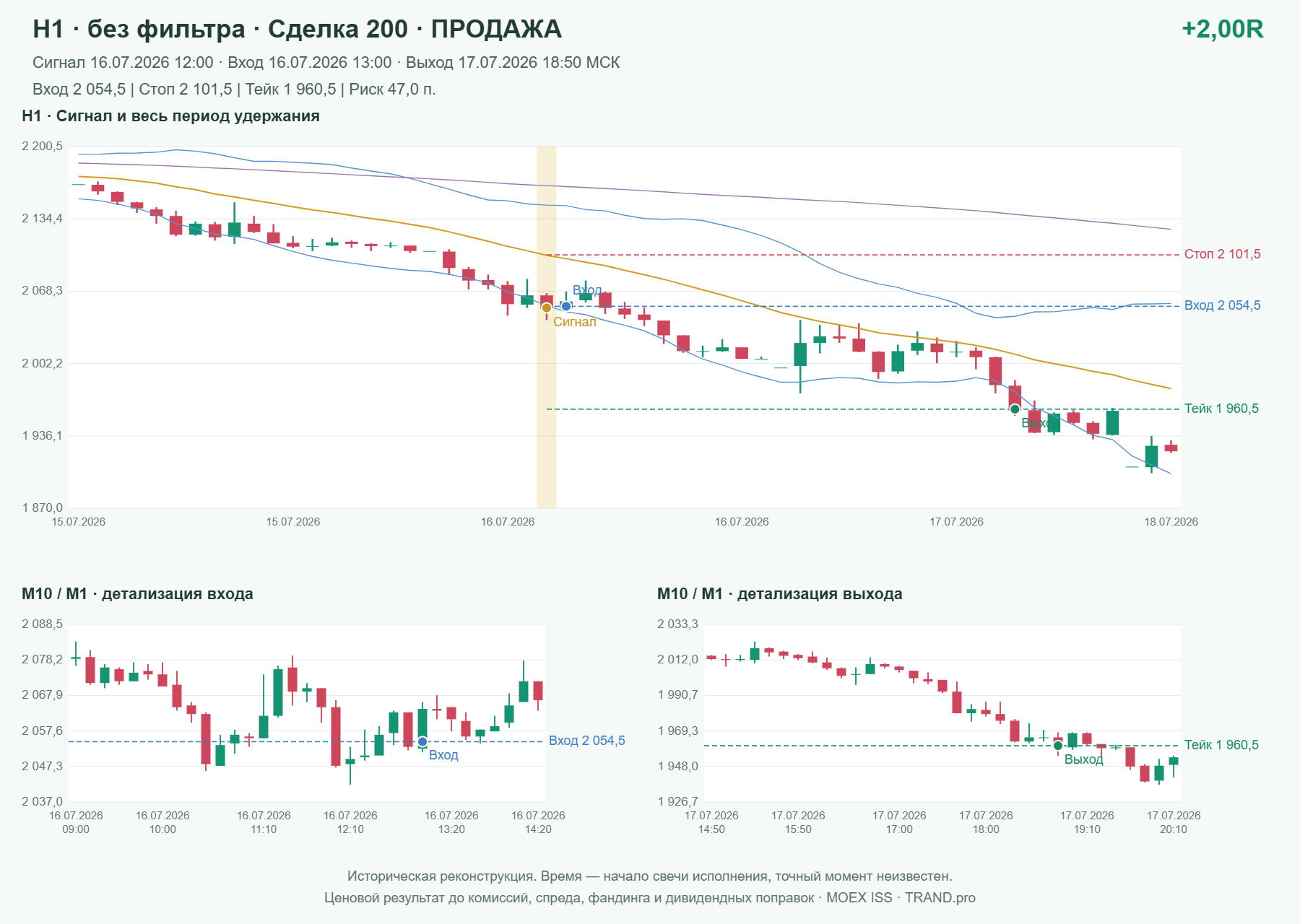Click the signal, entry and exit times line
The image size is (1300, 924).
click(x=326, y=63)
